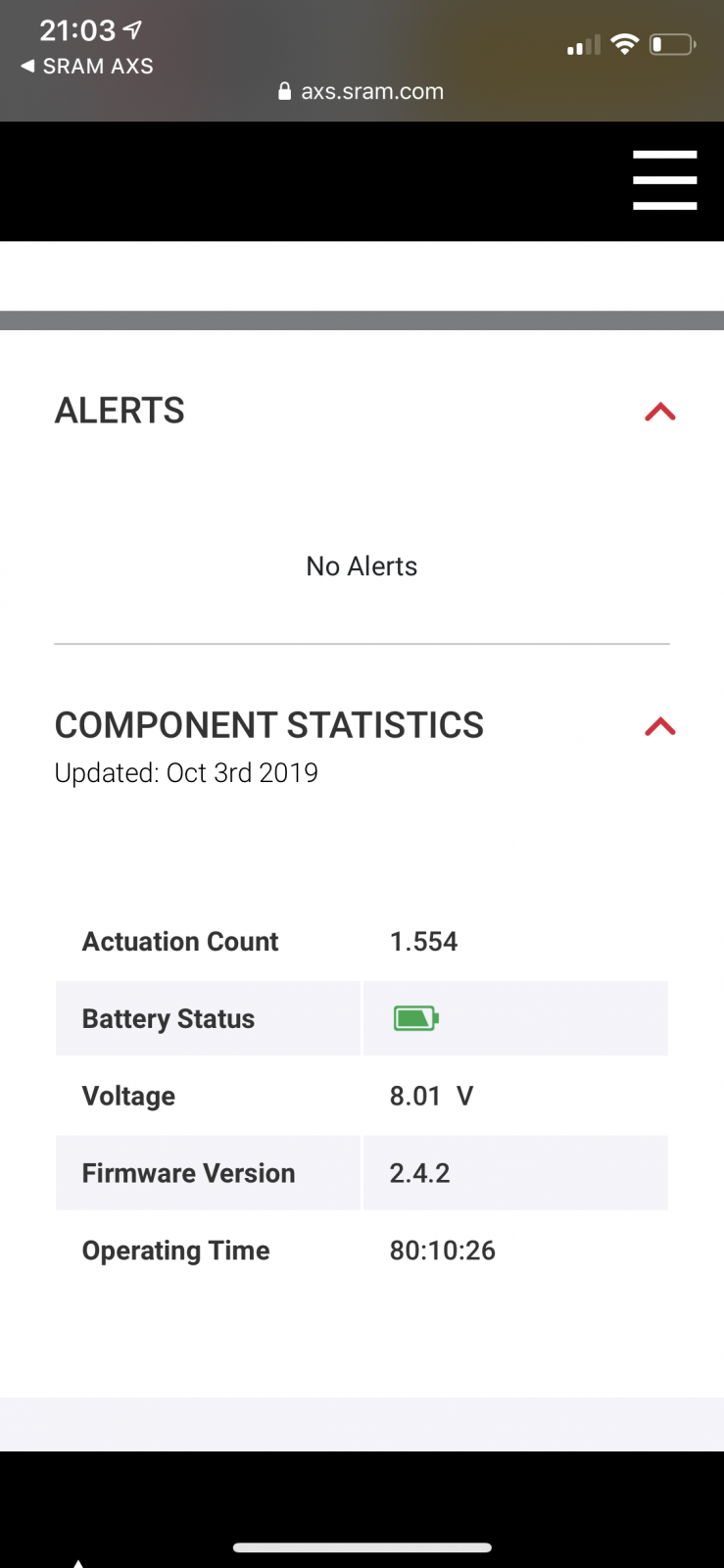Click the COMPONENT STATISTICS heading
724x1568 pixels.
268,725
